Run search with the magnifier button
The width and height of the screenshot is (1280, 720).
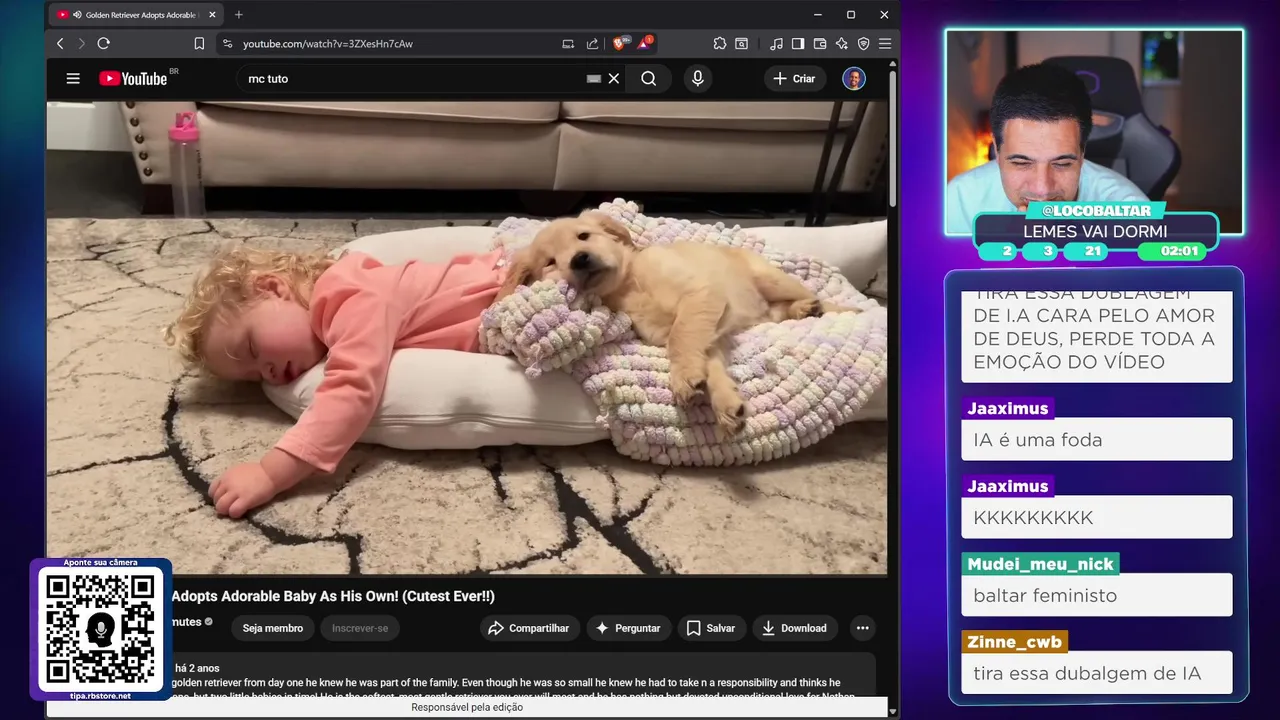(649, 79)
